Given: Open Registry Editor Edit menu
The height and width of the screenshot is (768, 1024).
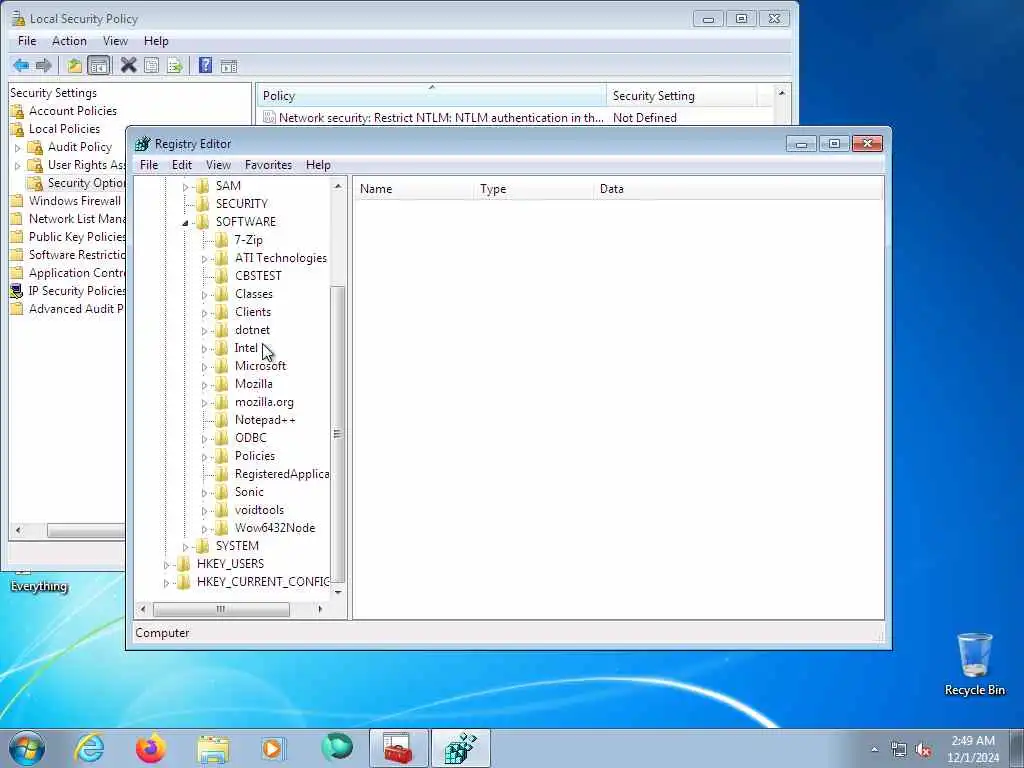Looking at the screenshot, I should (x=182, y=165).
